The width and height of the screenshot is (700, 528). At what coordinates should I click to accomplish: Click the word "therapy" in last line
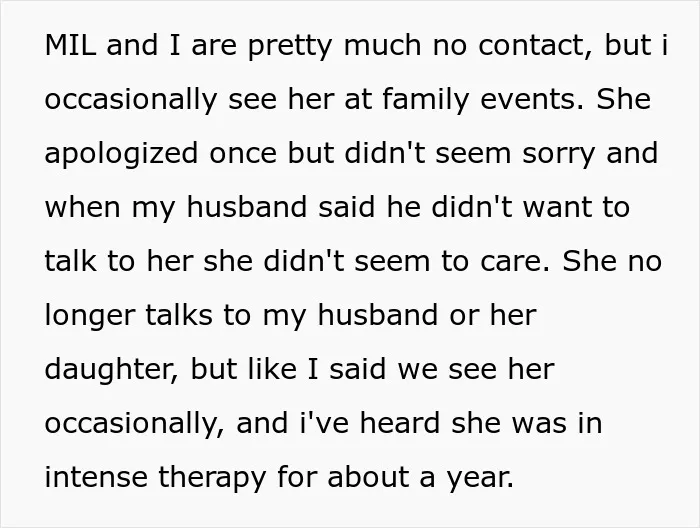coord(212,478)
